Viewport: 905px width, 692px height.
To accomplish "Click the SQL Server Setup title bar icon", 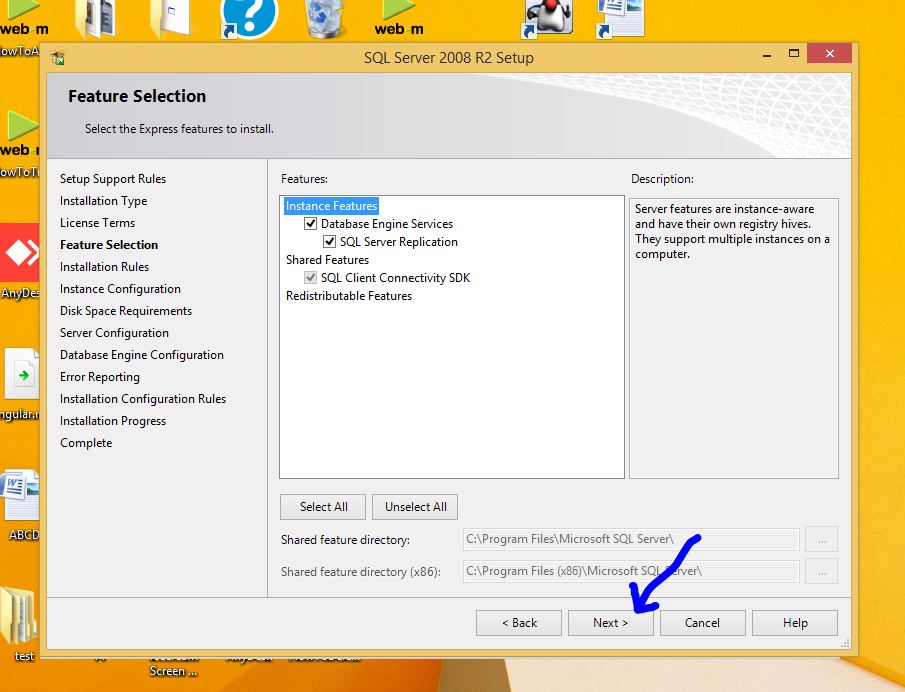I will click(58, 58).
